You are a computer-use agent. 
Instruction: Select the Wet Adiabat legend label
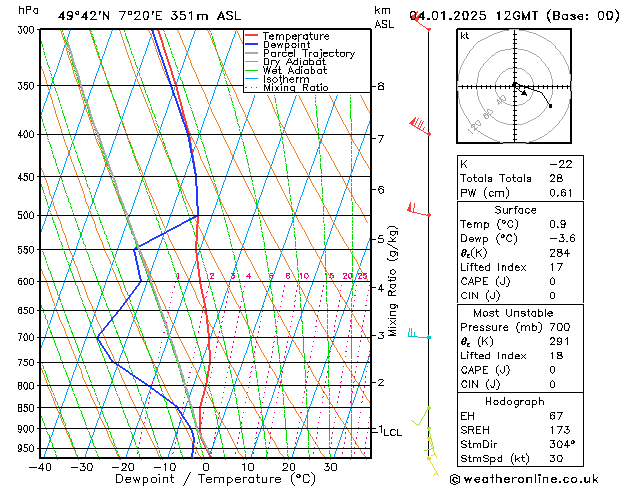pyautogui.click(x=295, y=71)
